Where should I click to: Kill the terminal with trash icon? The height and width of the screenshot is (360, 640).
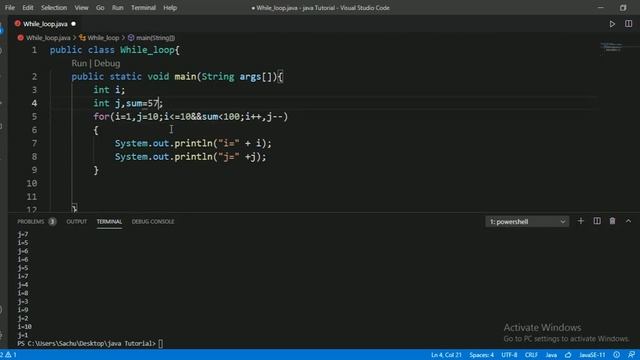click(x=612, y=221)
